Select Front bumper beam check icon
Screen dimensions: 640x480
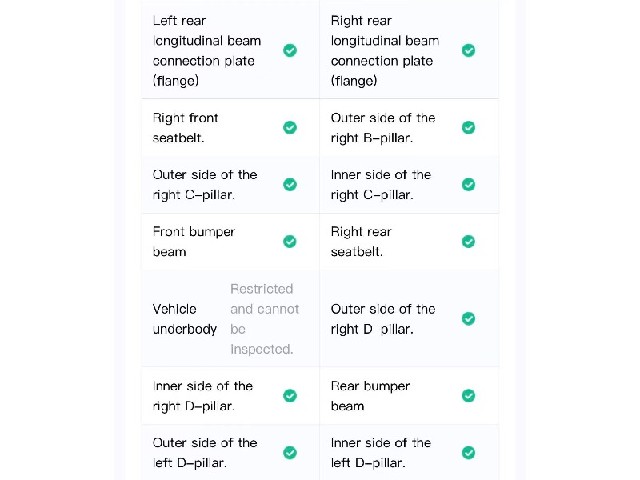pyautogui.click(x=290, y=242)
